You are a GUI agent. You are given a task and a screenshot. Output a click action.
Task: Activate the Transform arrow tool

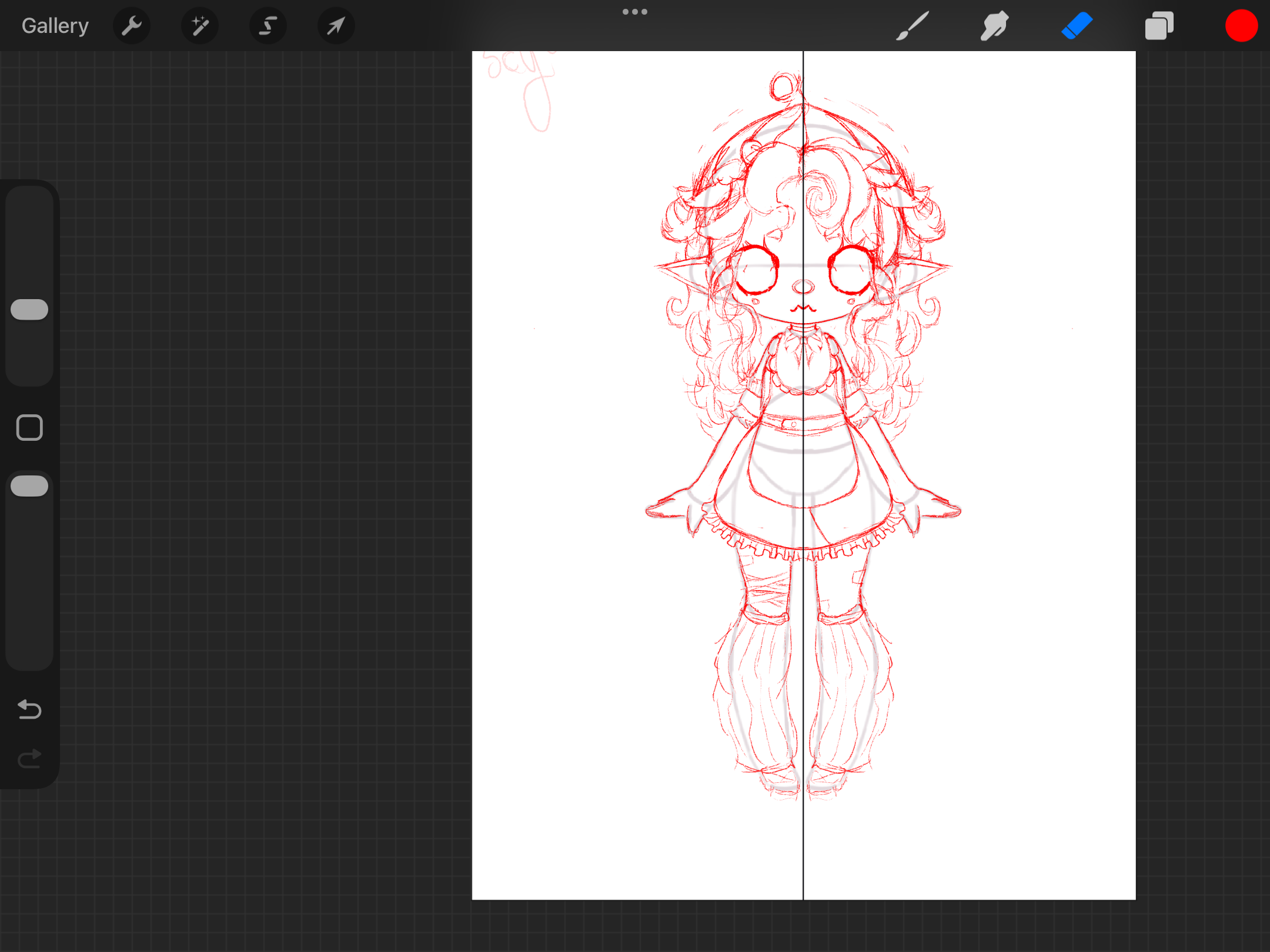(x=336, y=26)
